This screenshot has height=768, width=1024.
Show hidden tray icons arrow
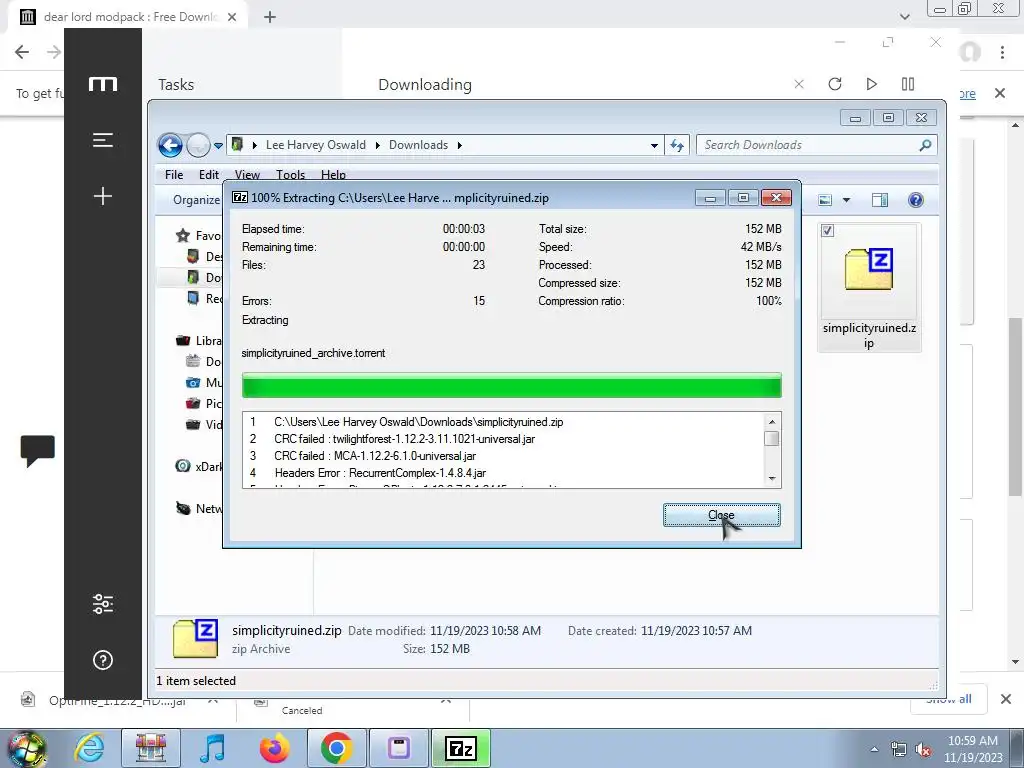pos(874,749)
